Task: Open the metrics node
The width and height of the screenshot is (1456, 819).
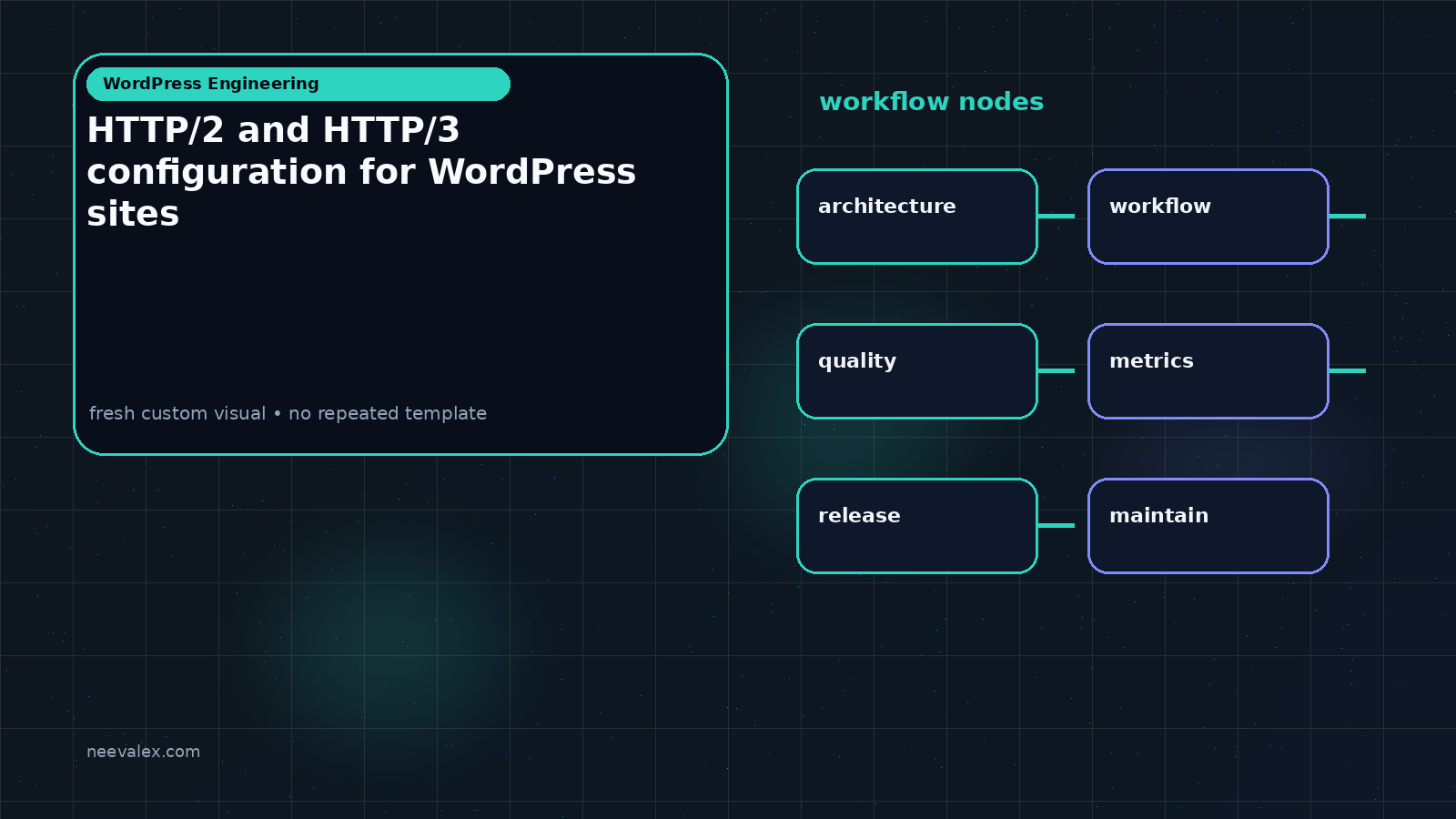Action: (x=1208, y=371)
